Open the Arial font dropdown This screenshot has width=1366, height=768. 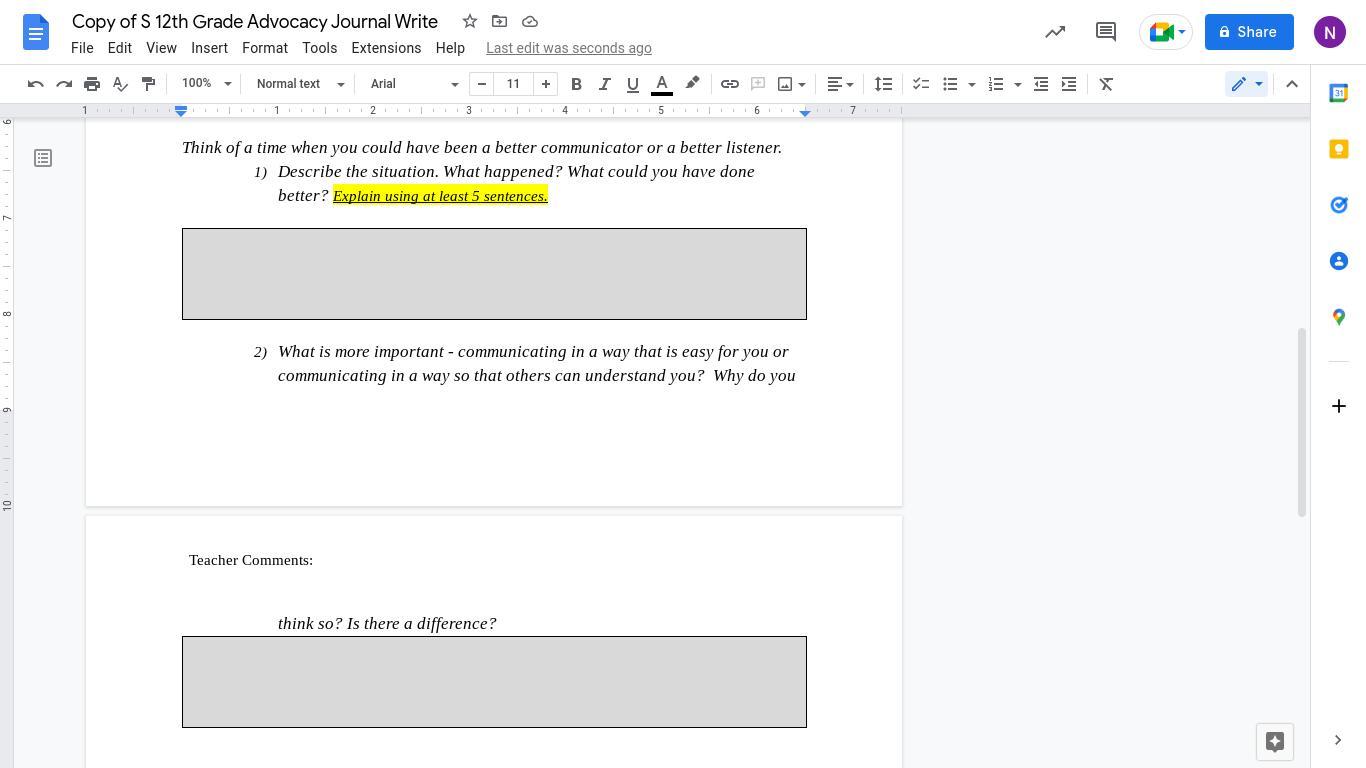click(x=414, y=84)
